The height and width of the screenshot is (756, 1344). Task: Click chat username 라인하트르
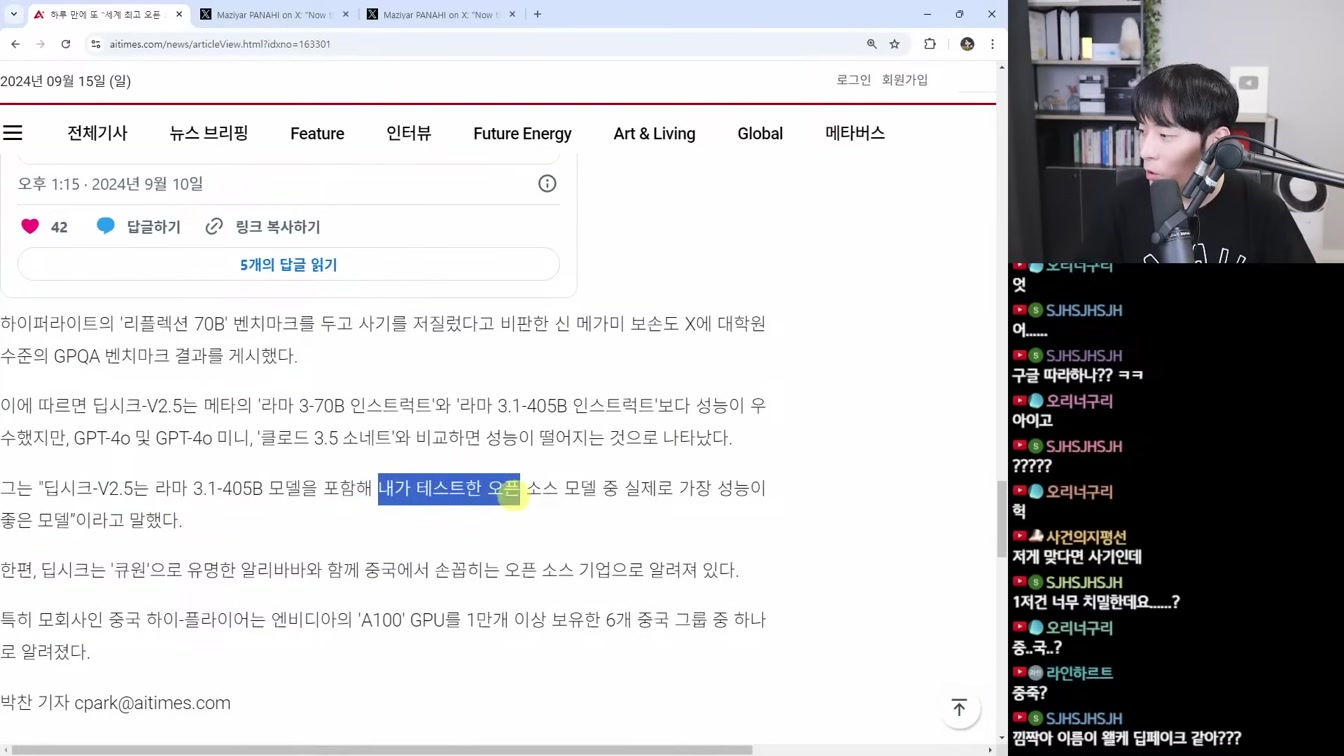[x=1079, y=673]
